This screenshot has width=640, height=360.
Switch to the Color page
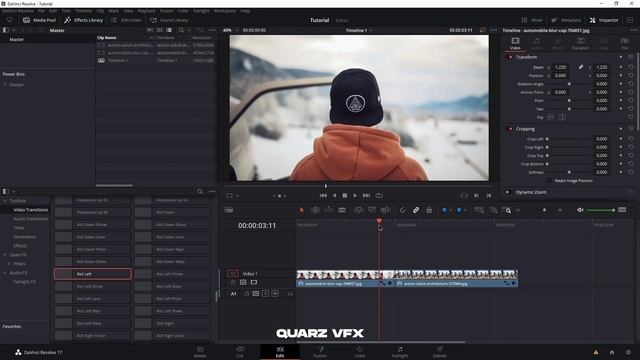pos(360,352)
